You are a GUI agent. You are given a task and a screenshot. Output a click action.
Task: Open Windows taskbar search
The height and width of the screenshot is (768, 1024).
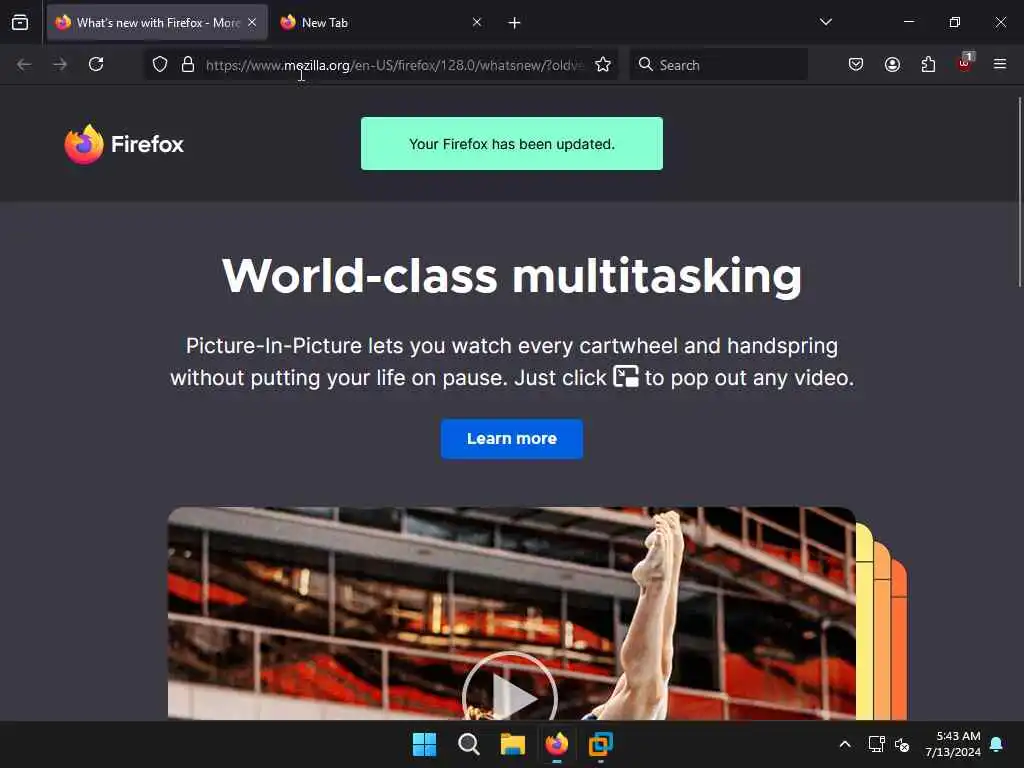(x=469, y=744)
